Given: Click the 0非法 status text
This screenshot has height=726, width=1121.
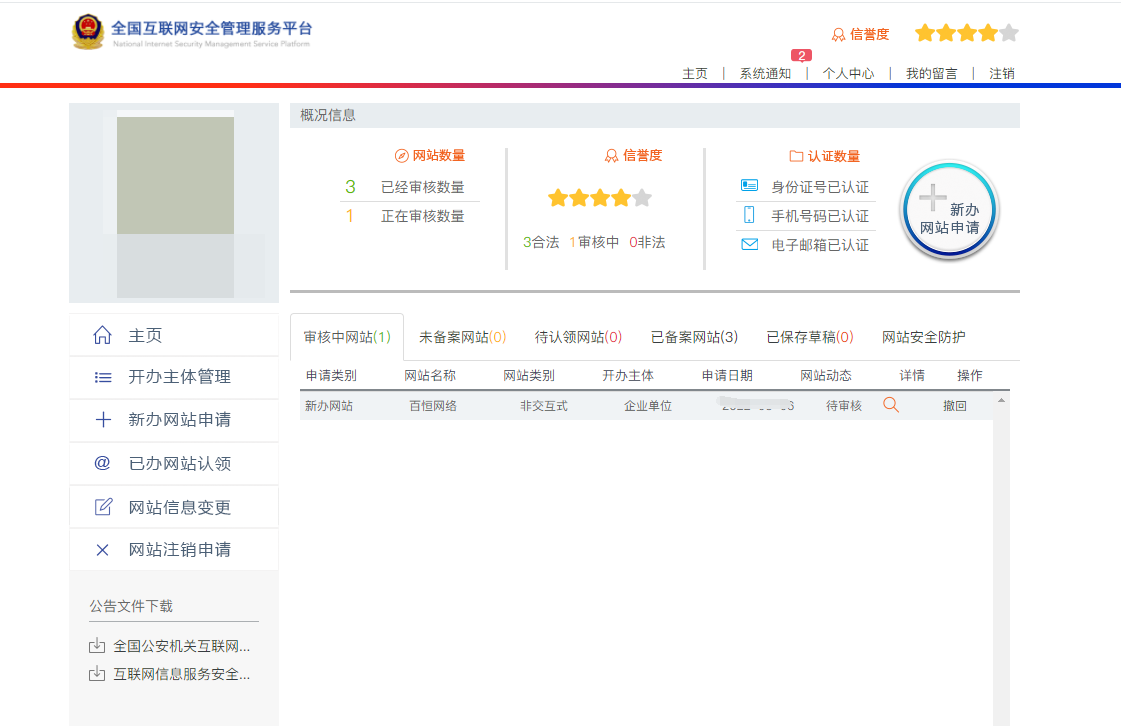Looking at the screenshot, I should [x=647, y=242].
